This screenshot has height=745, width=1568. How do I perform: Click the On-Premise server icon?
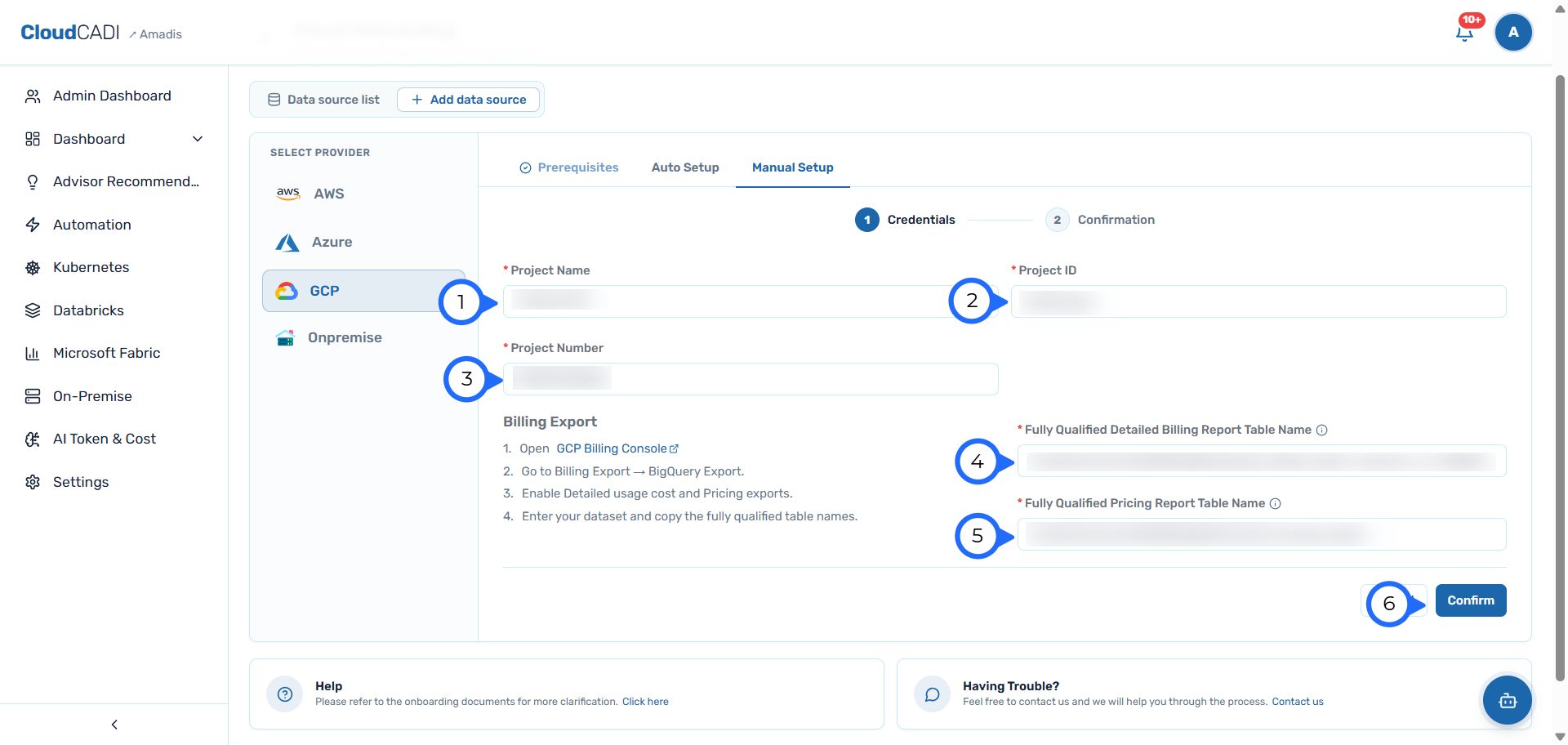(33, 396)
